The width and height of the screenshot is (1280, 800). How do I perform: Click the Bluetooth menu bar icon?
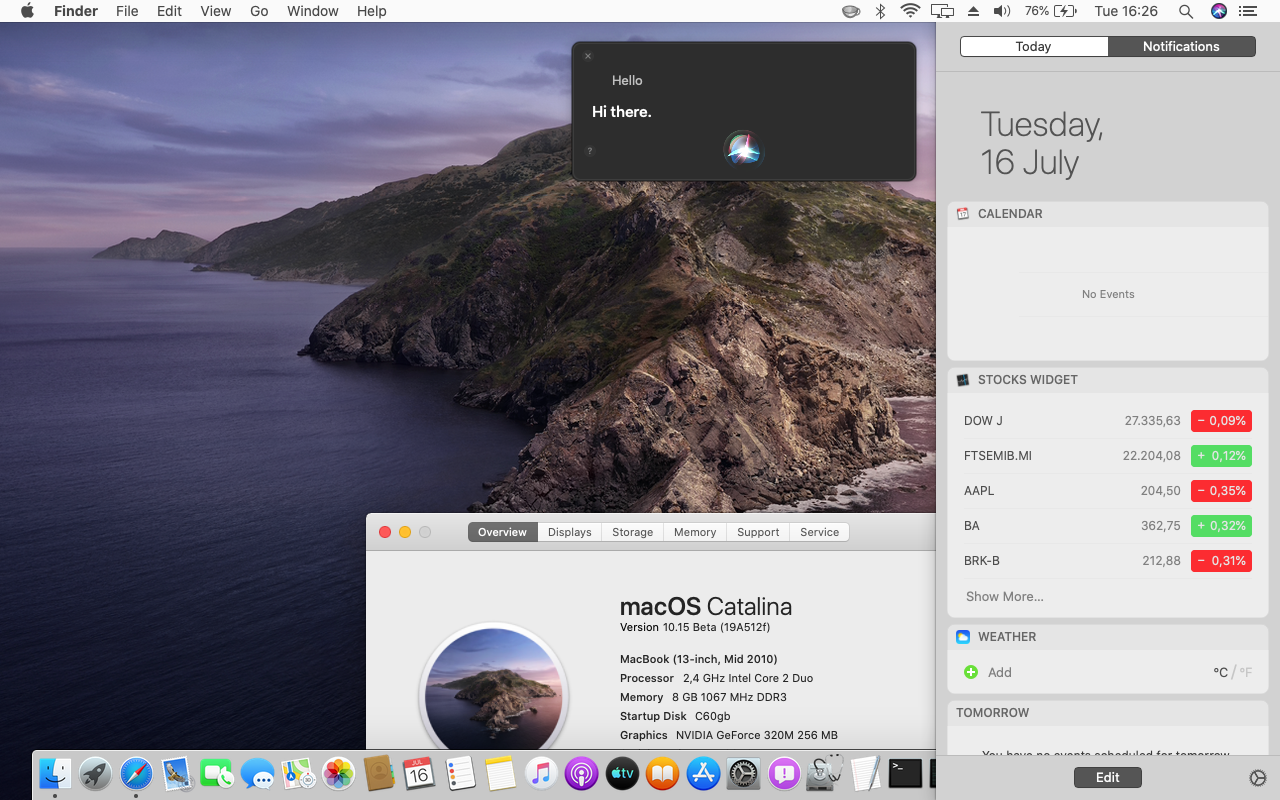click(881, 11)
